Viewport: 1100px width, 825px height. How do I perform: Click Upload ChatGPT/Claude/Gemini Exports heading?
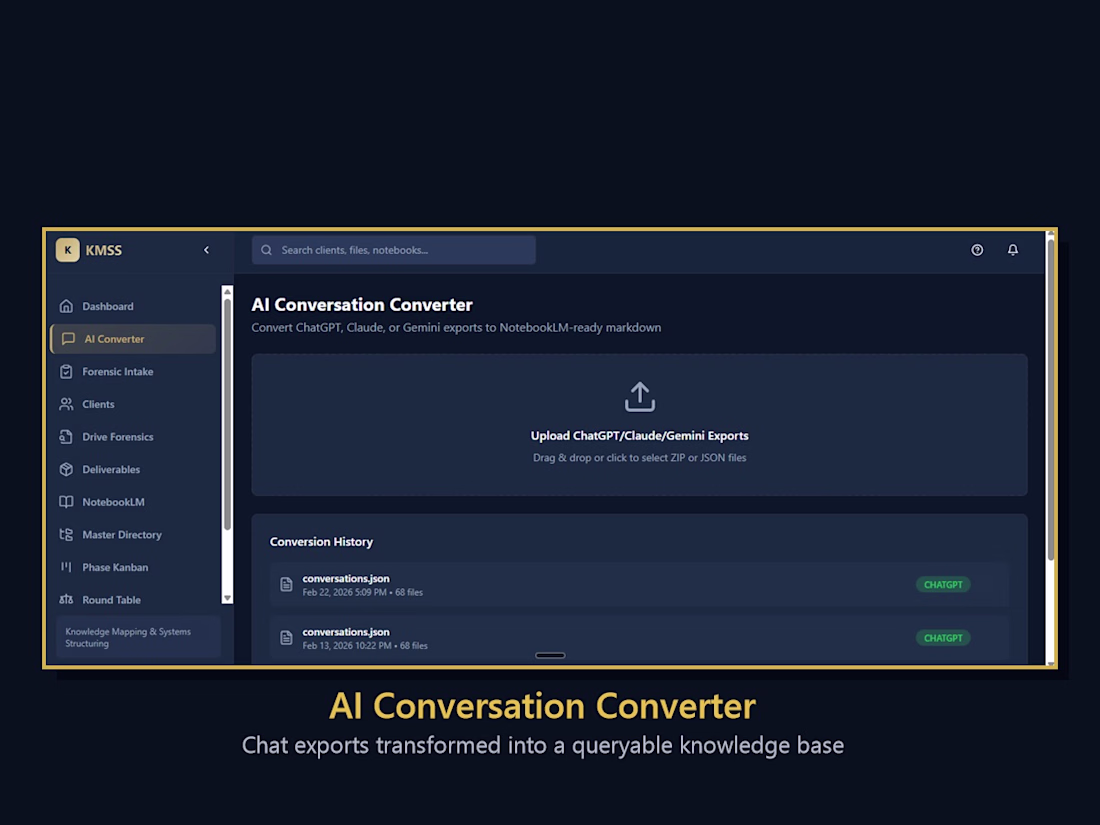639,436
